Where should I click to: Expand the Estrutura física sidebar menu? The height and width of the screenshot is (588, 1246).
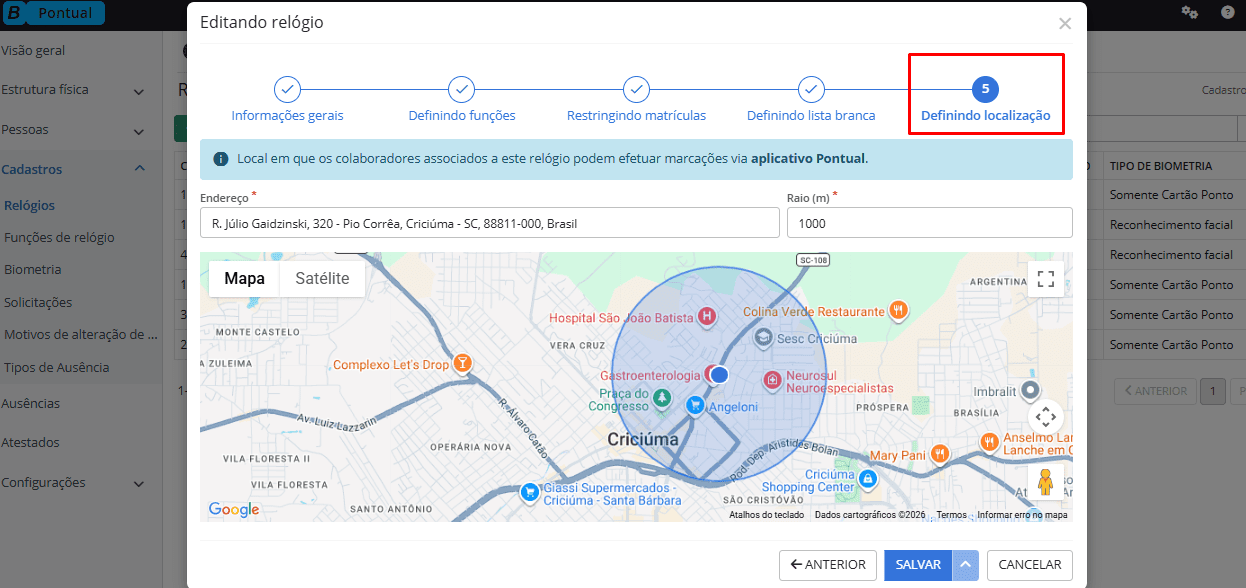pyautogui.click(x=138, y=91)
